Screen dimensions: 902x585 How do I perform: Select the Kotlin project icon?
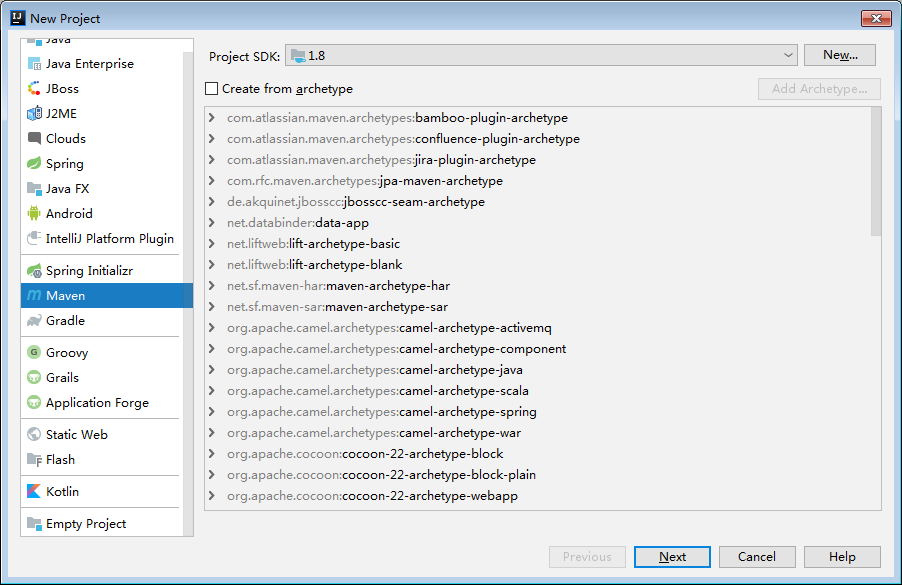[x=34, y=491]
